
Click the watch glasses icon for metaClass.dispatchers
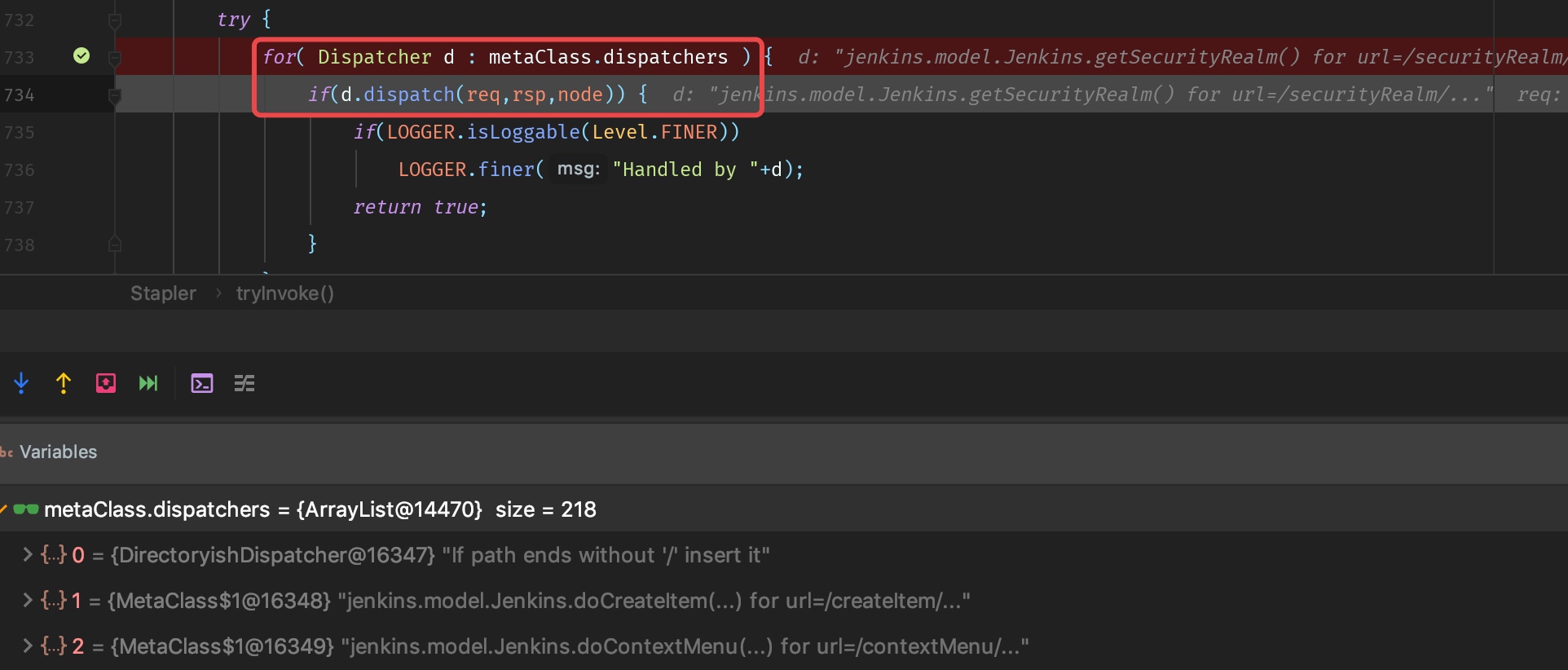coord(26,509)
